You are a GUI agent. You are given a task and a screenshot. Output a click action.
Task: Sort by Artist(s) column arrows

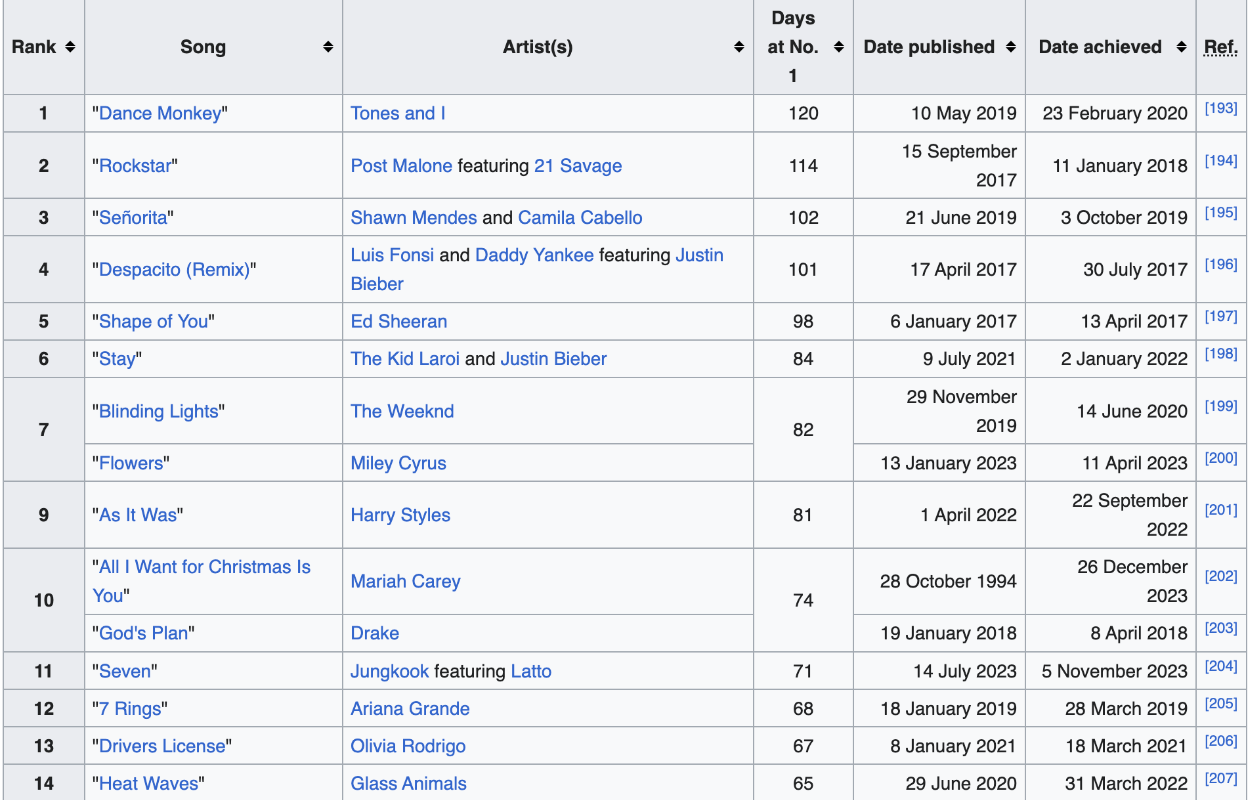[x=739, y=47]
